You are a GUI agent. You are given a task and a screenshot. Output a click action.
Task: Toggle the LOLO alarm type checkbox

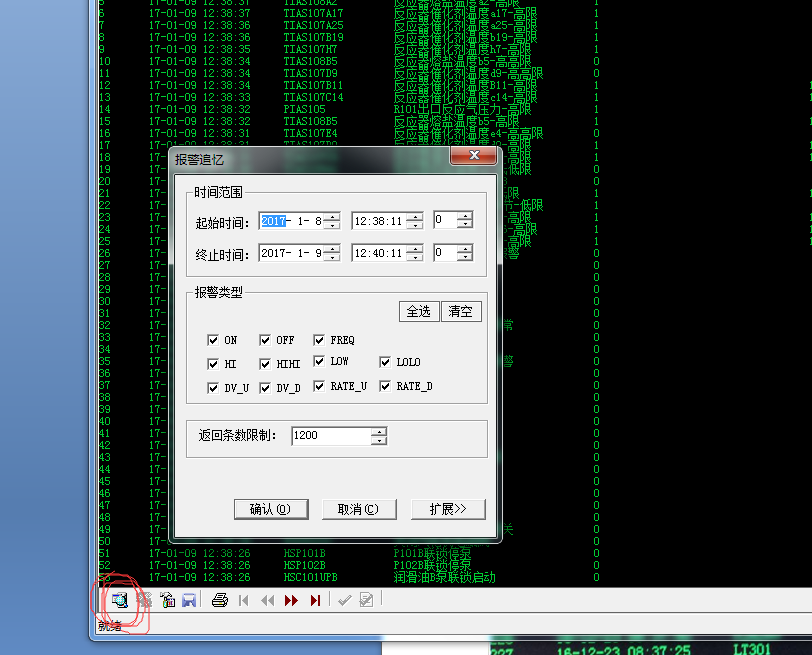pos(386,362)
